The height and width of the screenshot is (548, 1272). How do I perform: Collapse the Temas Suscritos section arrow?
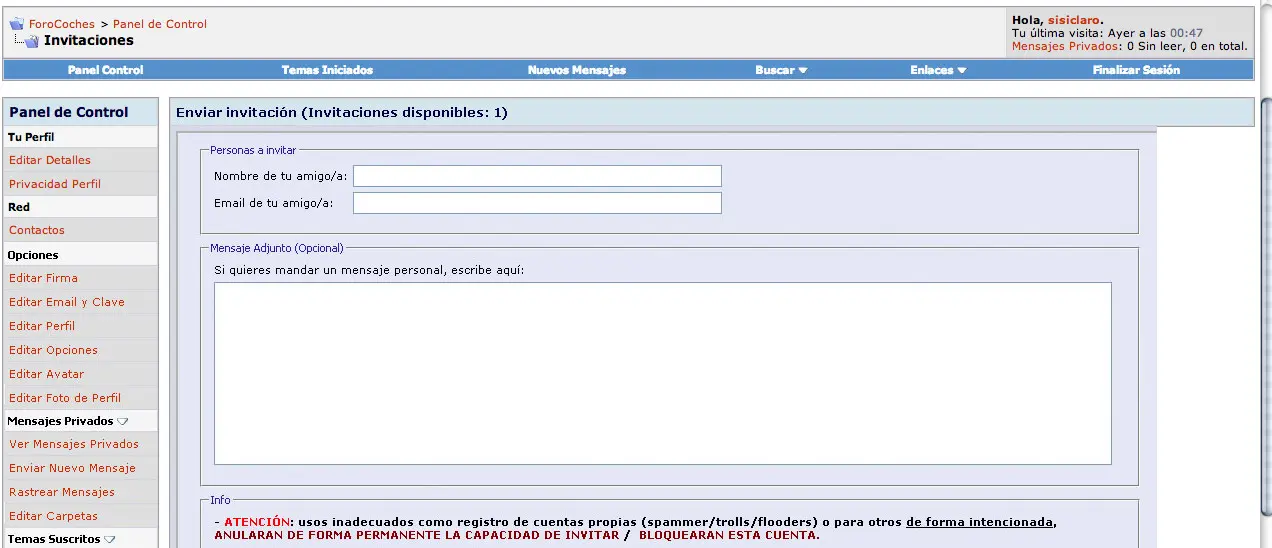pyautogui.click(x=110, y=540)
